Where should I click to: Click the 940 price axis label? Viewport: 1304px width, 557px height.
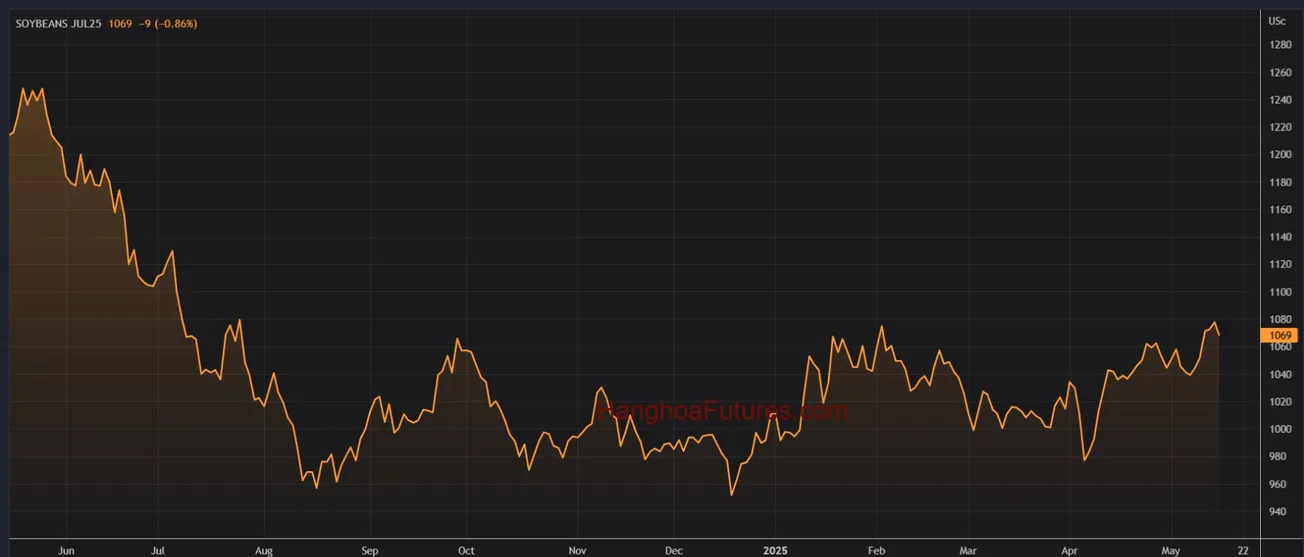(1280, 512)
